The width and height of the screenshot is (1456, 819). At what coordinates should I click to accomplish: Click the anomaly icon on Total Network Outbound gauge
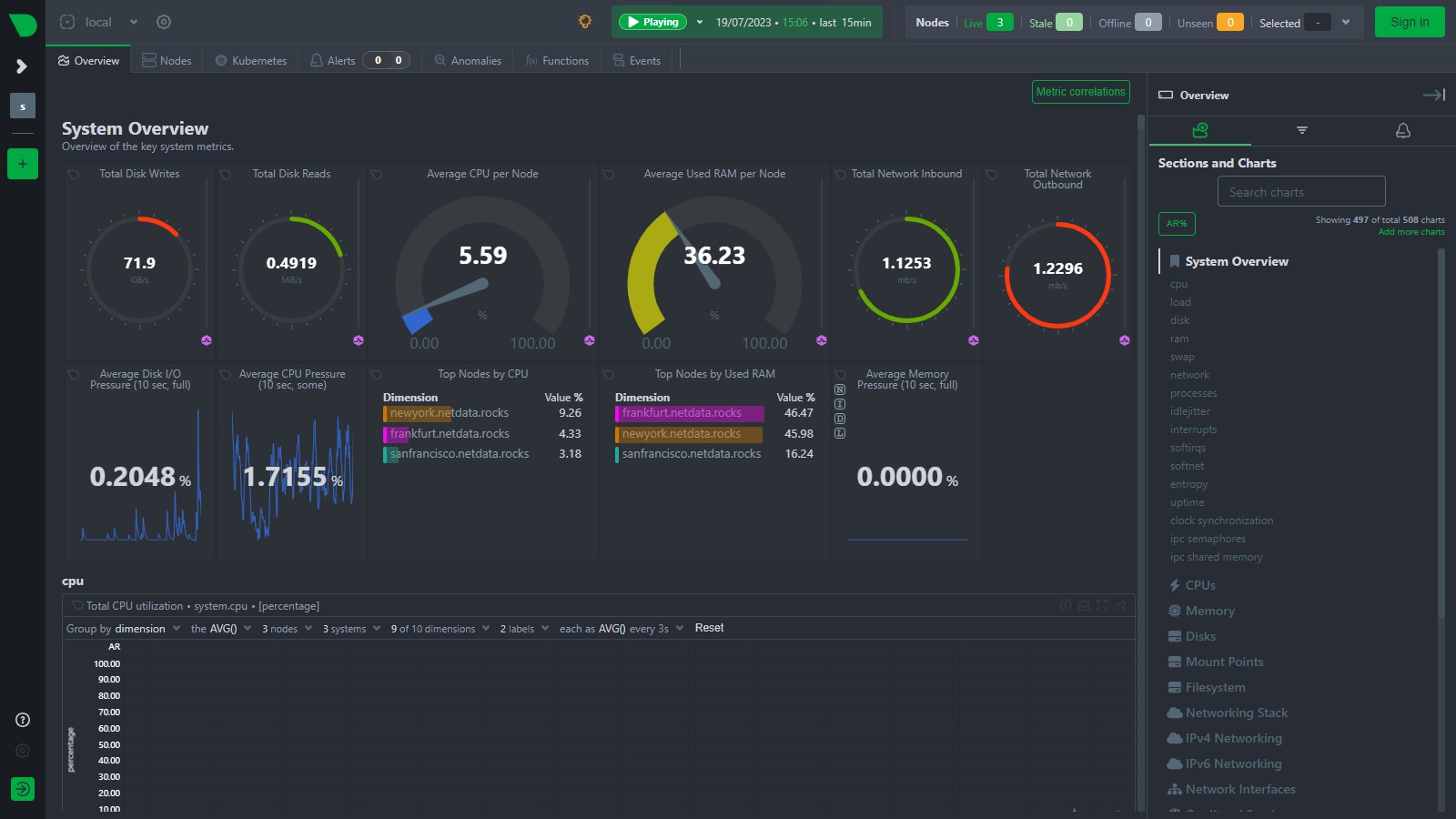pyautogui.click(x=1125, y=340)
